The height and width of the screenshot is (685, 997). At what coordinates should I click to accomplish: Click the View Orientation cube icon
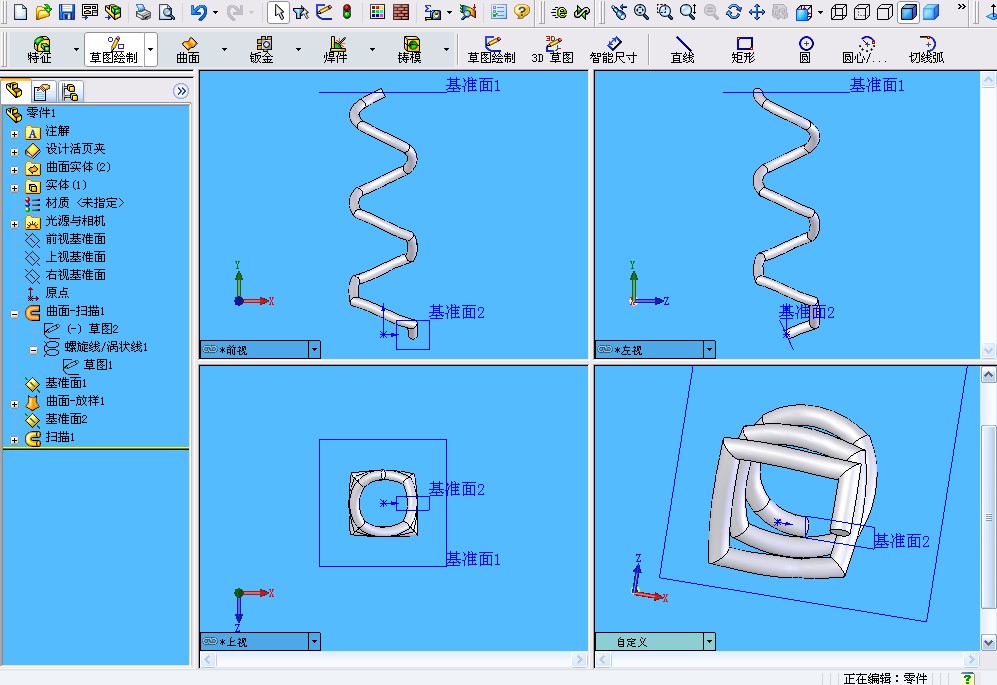point(804,11)
